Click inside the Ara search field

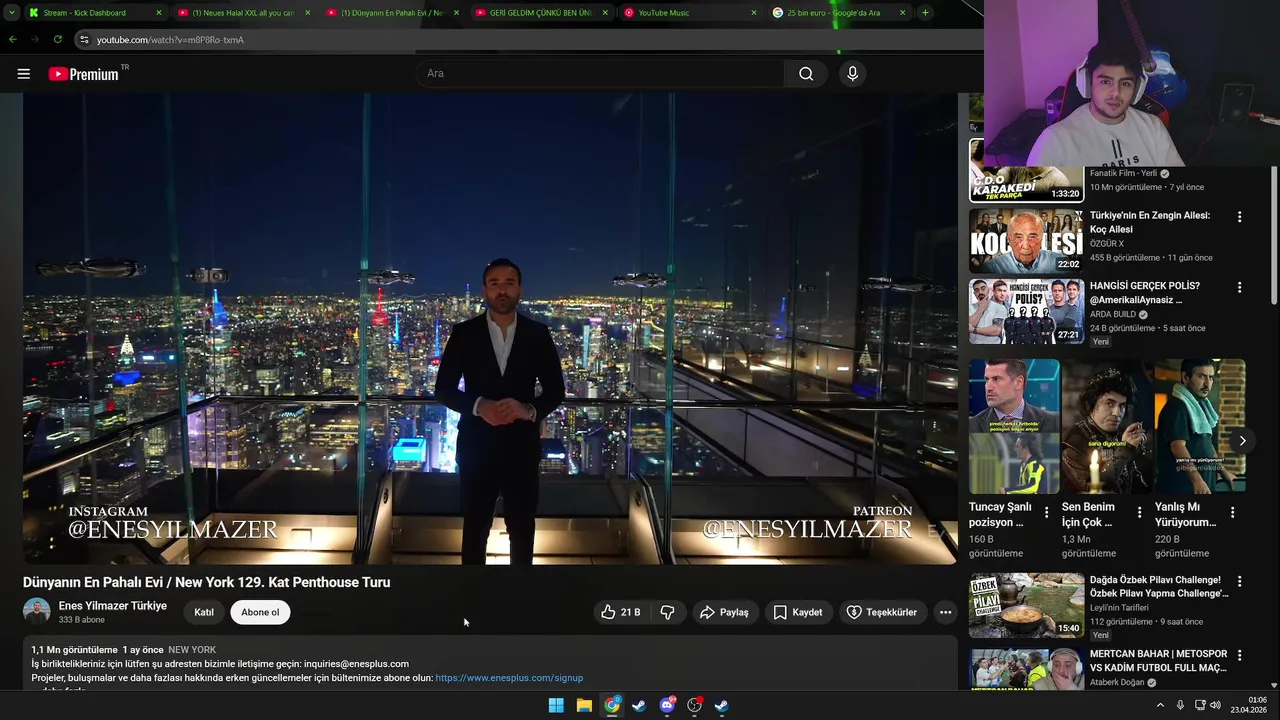click(600, 74)
